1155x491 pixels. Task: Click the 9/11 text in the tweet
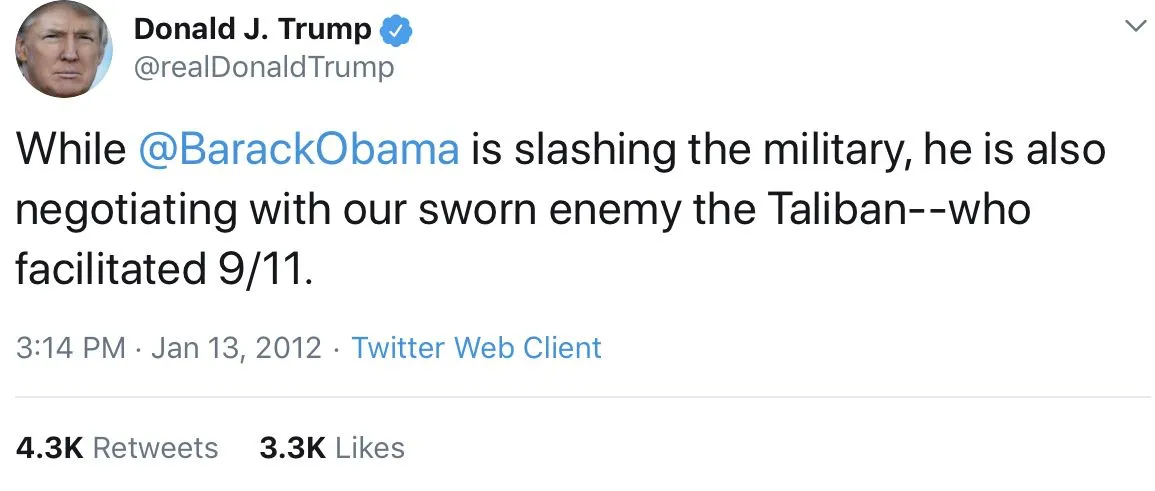pos(260,268)
